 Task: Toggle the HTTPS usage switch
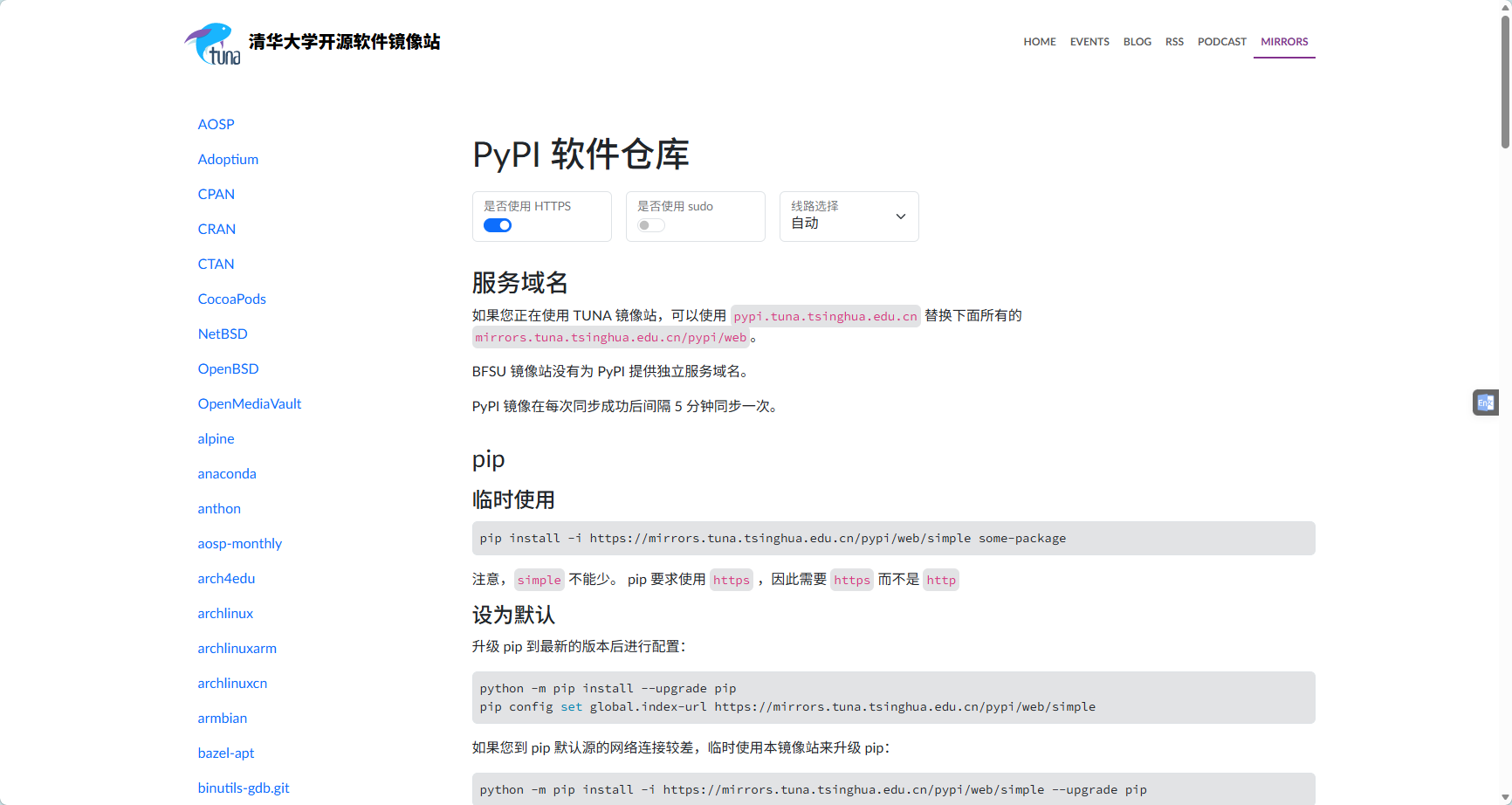[498, 225]
